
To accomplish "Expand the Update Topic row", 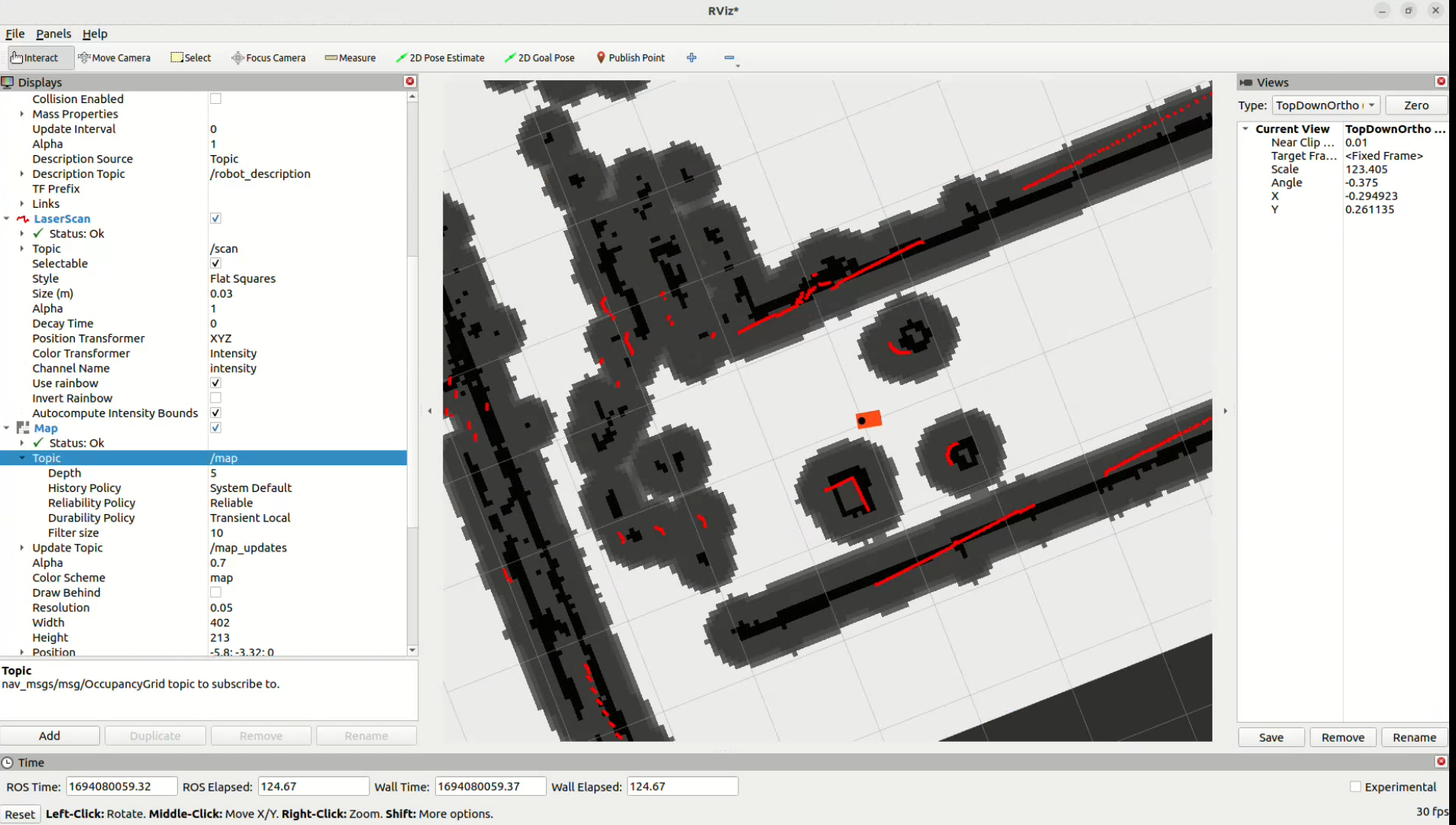I will point(21,548).
